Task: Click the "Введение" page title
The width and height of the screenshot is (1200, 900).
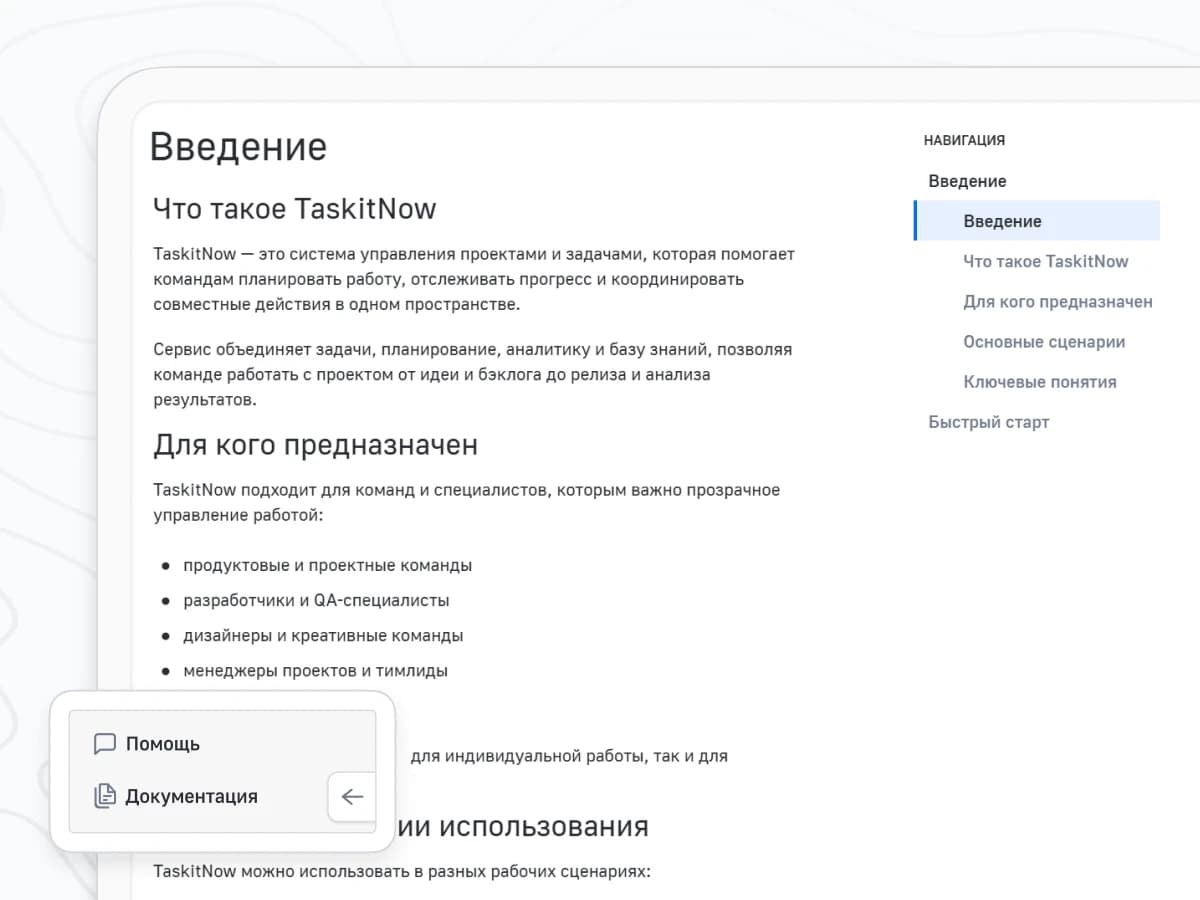Action: [238, 146]
